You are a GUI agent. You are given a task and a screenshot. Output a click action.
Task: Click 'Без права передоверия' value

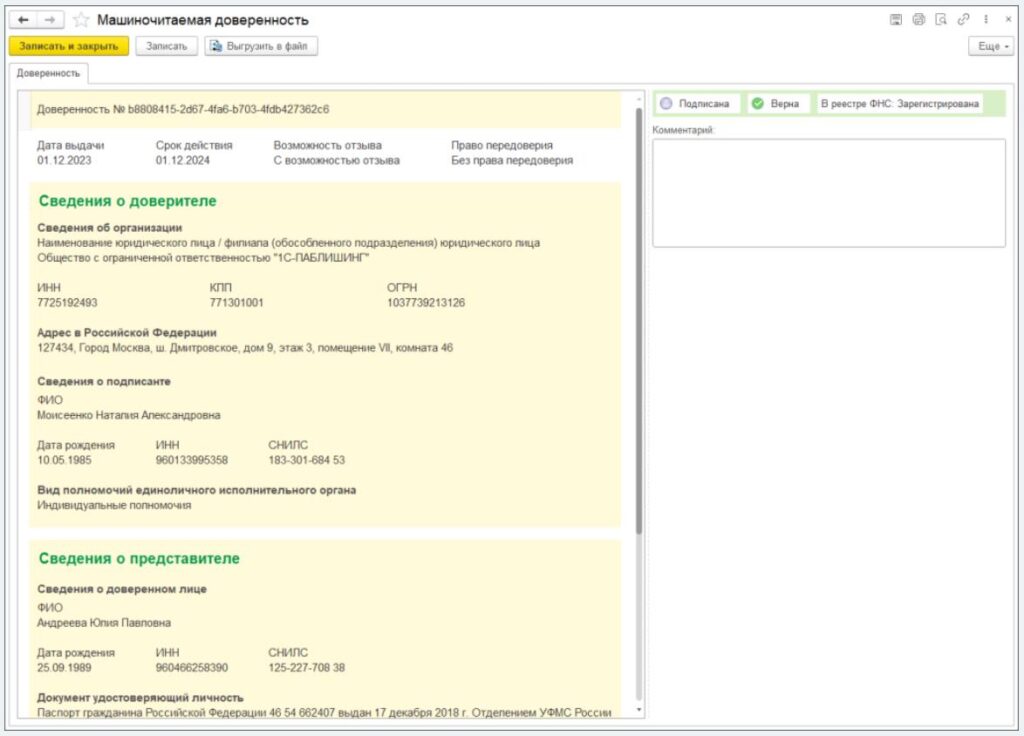[512, 161]
